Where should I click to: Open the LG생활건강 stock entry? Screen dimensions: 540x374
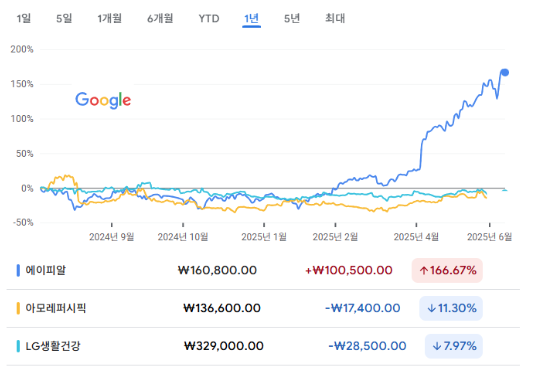(53, 346)
